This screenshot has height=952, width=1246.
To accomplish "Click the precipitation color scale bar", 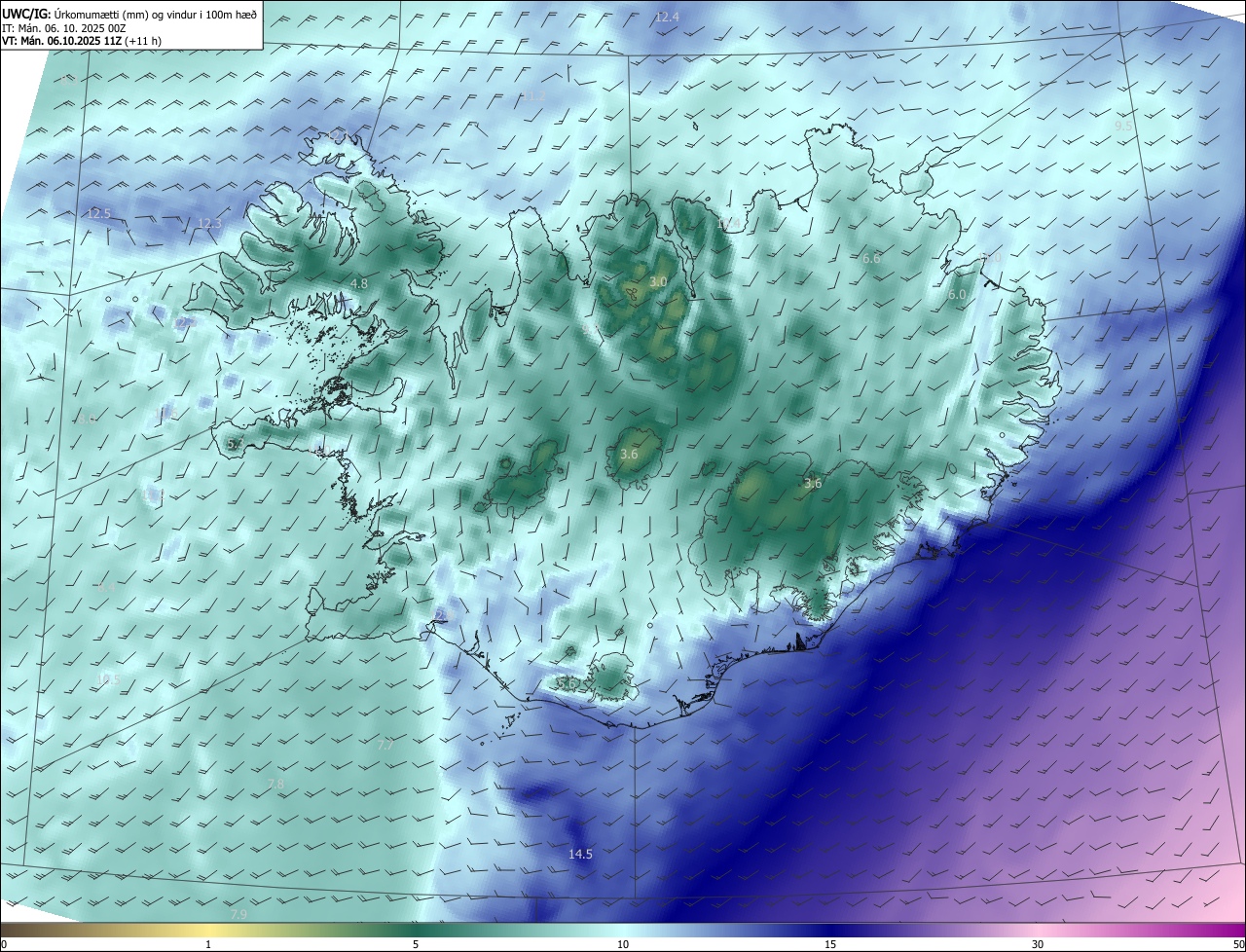I will click(x=623, y=930).
